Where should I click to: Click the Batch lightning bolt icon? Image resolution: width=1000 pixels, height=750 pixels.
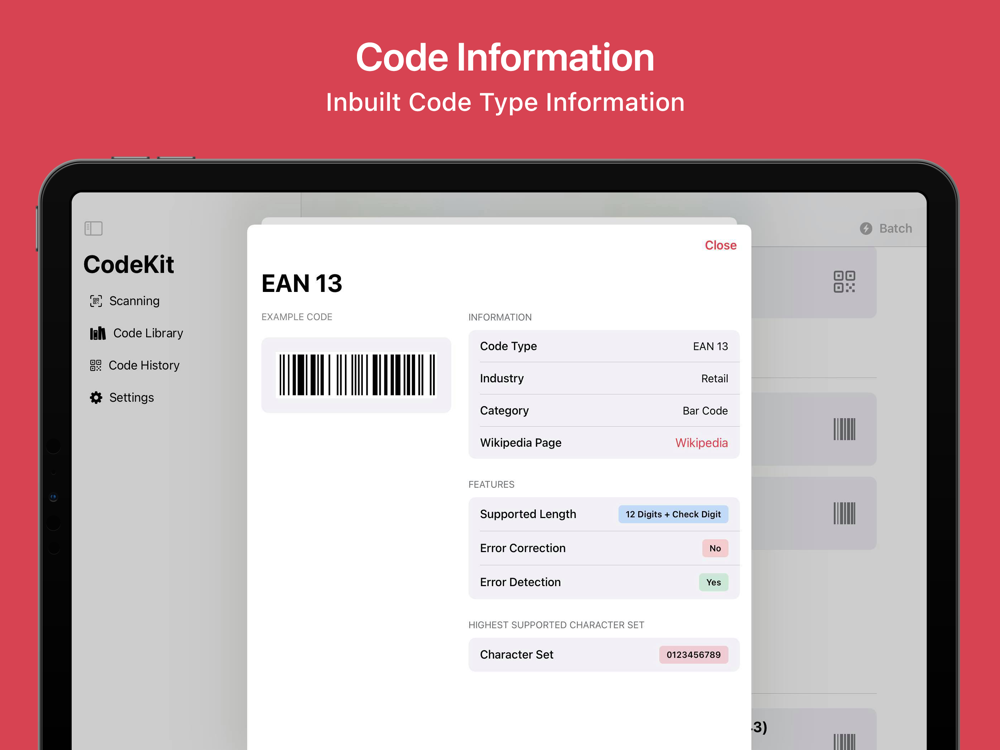tap(866, 228)
